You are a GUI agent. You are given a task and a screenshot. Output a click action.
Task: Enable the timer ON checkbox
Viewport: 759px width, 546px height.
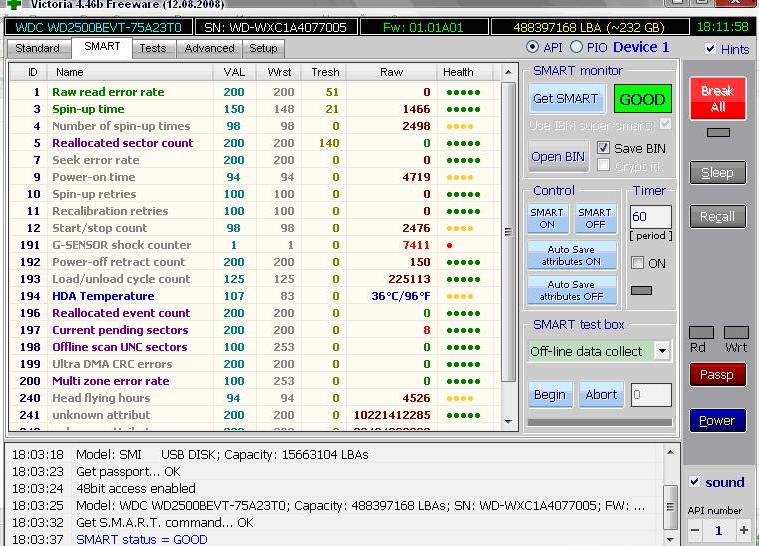click(x=638, y=263)
